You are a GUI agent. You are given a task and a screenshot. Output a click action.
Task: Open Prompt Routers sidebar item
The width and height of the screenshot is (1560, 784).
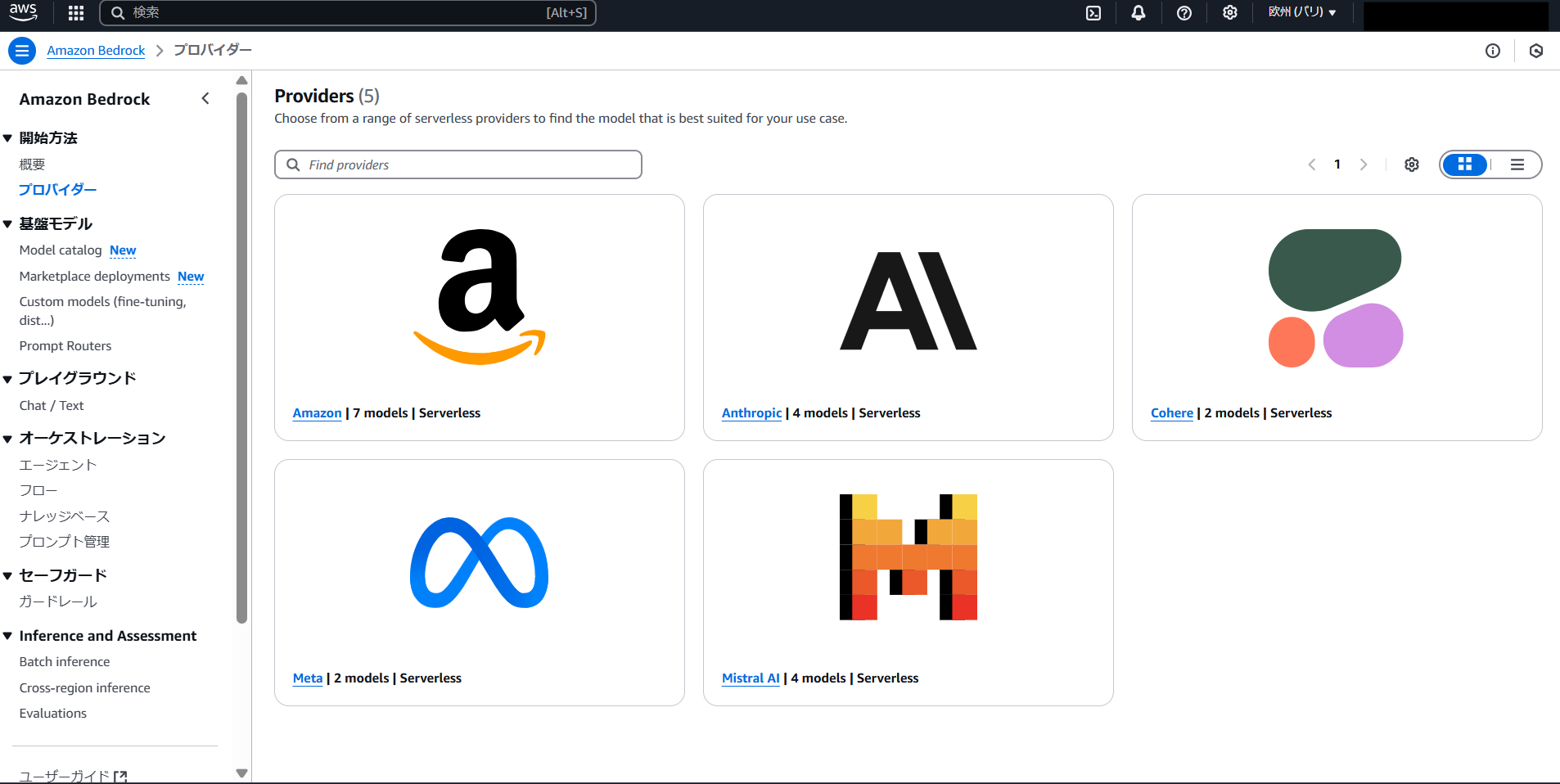pos(65,346)
